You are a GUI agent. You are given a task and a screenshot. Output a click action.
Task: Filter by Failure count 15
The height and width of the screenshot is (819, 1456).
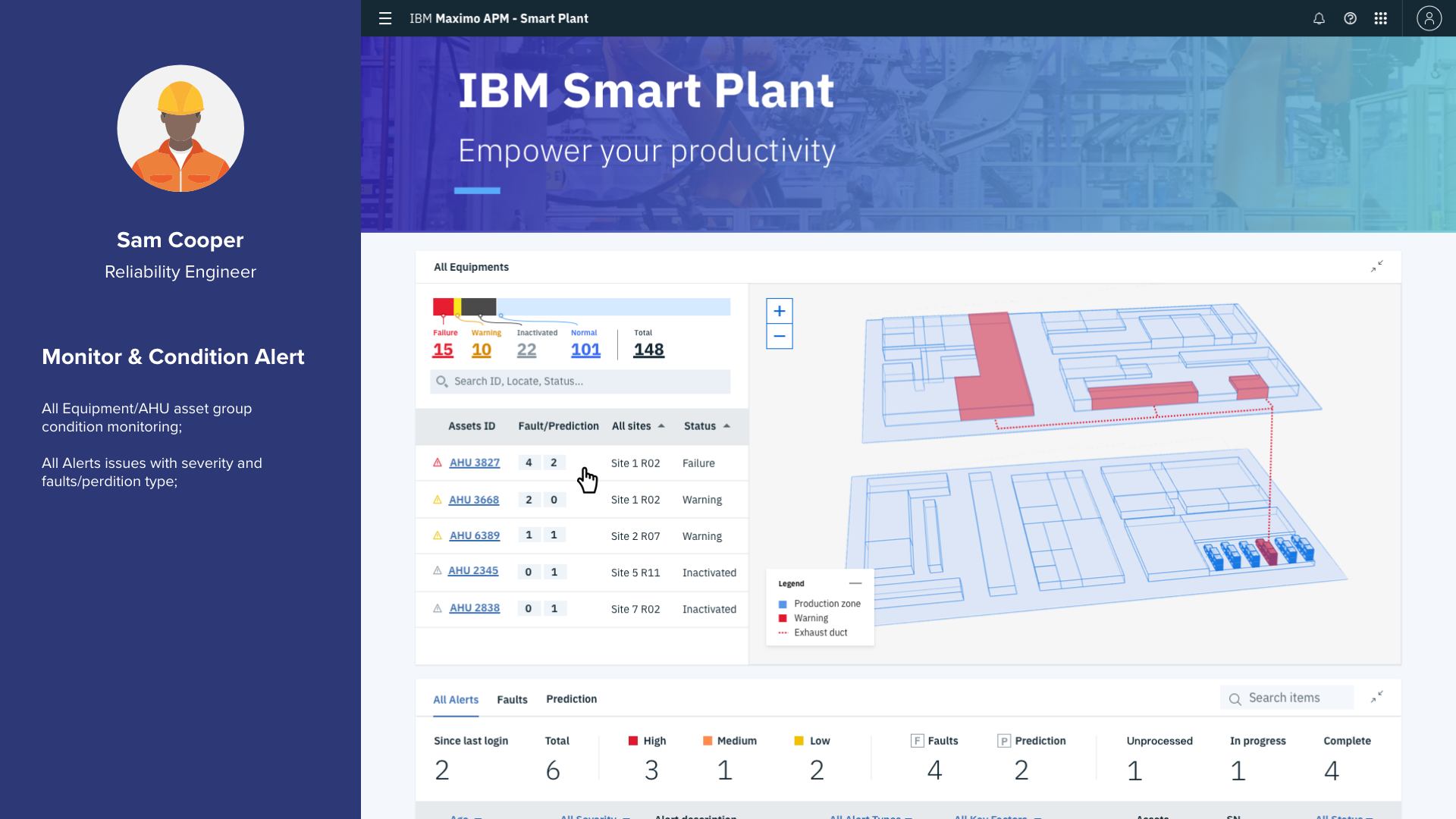tap(443, 350)
